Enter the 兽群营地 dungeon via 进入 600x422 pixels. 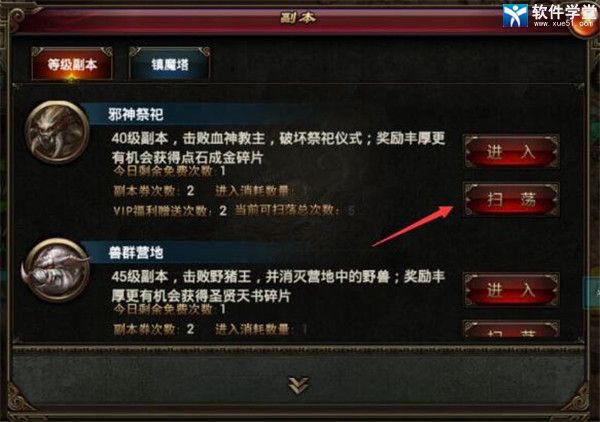tap(512, 290)
